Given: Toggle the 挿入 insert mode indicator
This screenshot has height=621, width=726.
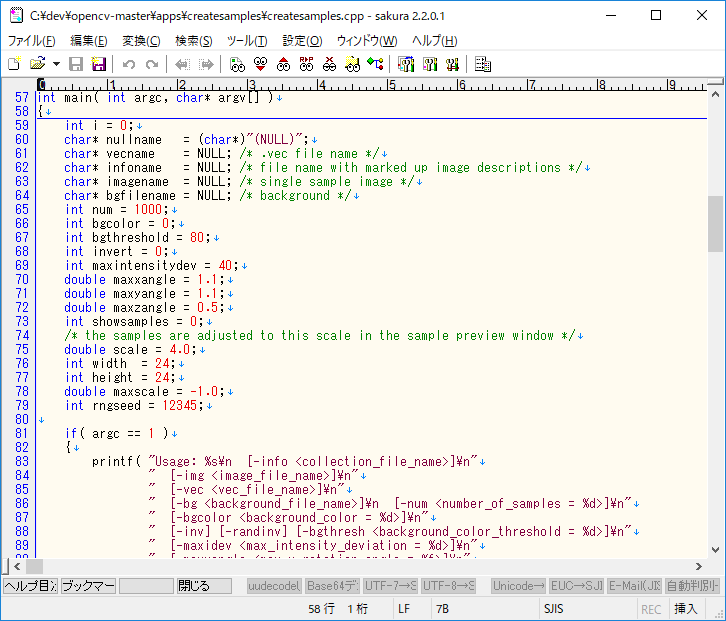Looking at the screenshot, I should pyautogui.click(x=686, y=608).
